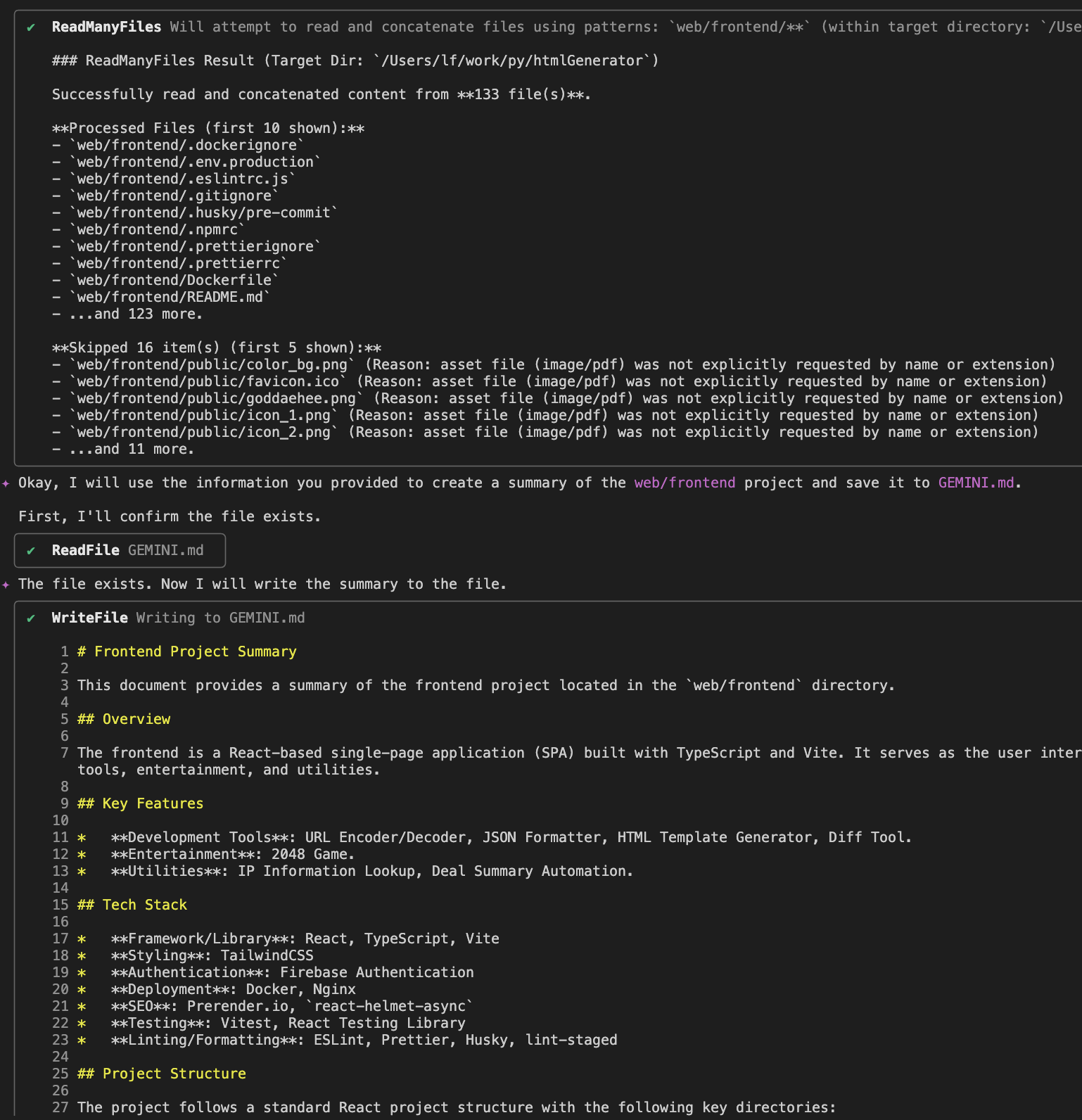Viewport: 1082px width, 1120px height.
Task: Click the green checkmark beside ReadFile
Action: click(x=31, y=551)
